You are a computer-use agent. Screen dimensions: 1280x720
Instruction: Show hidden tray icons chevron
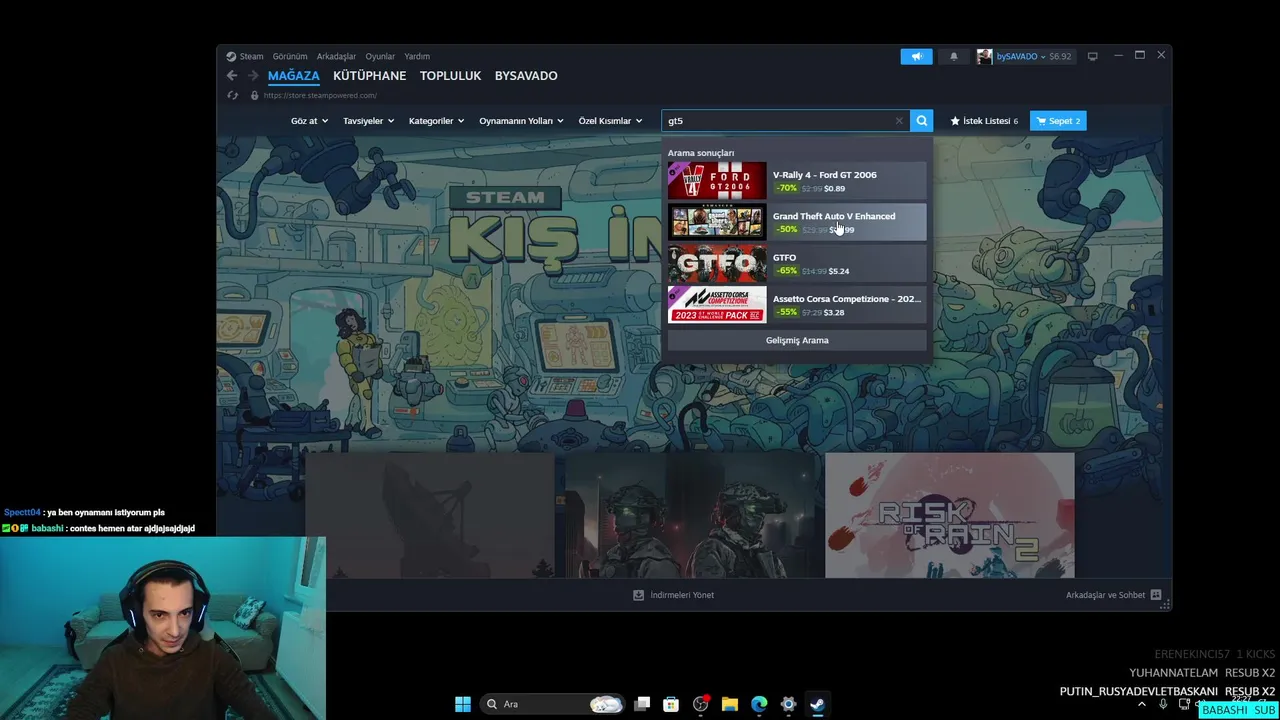point(1142,704)
